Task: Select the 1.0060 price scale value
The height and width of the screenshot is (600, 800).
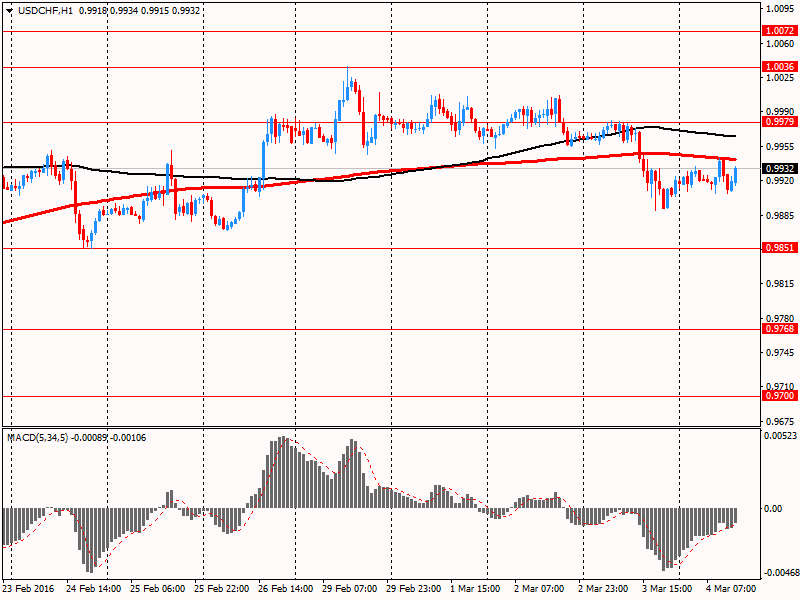Action: [781, 44]
